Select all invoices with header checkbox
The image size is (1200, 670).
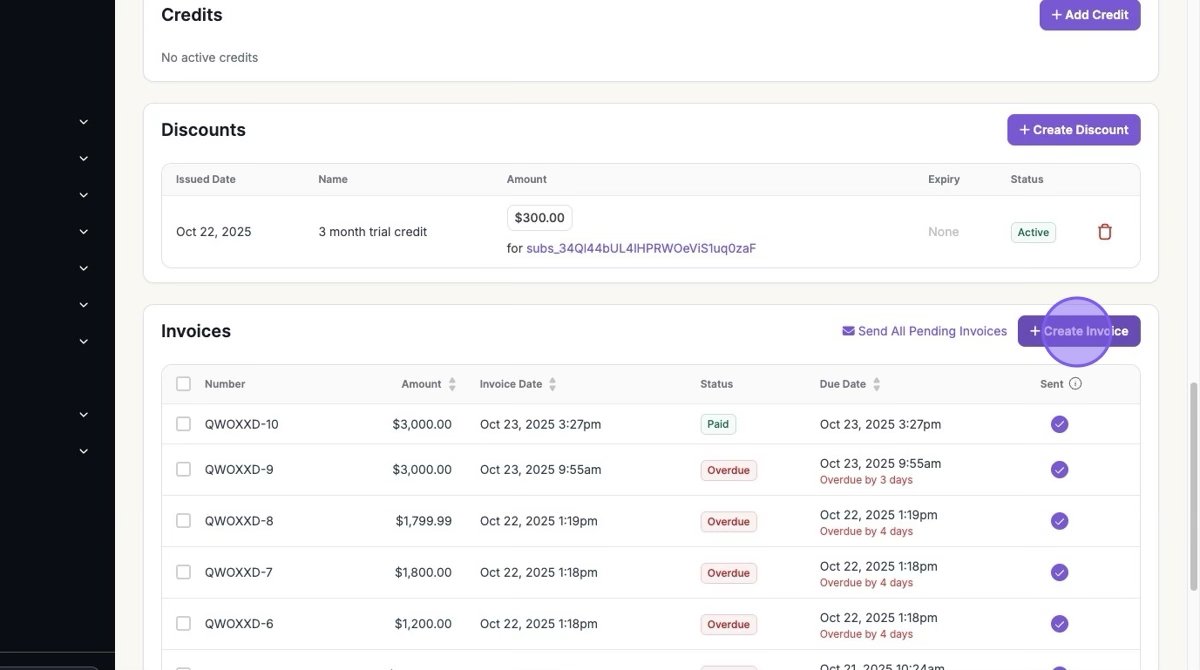pos(183,384)
